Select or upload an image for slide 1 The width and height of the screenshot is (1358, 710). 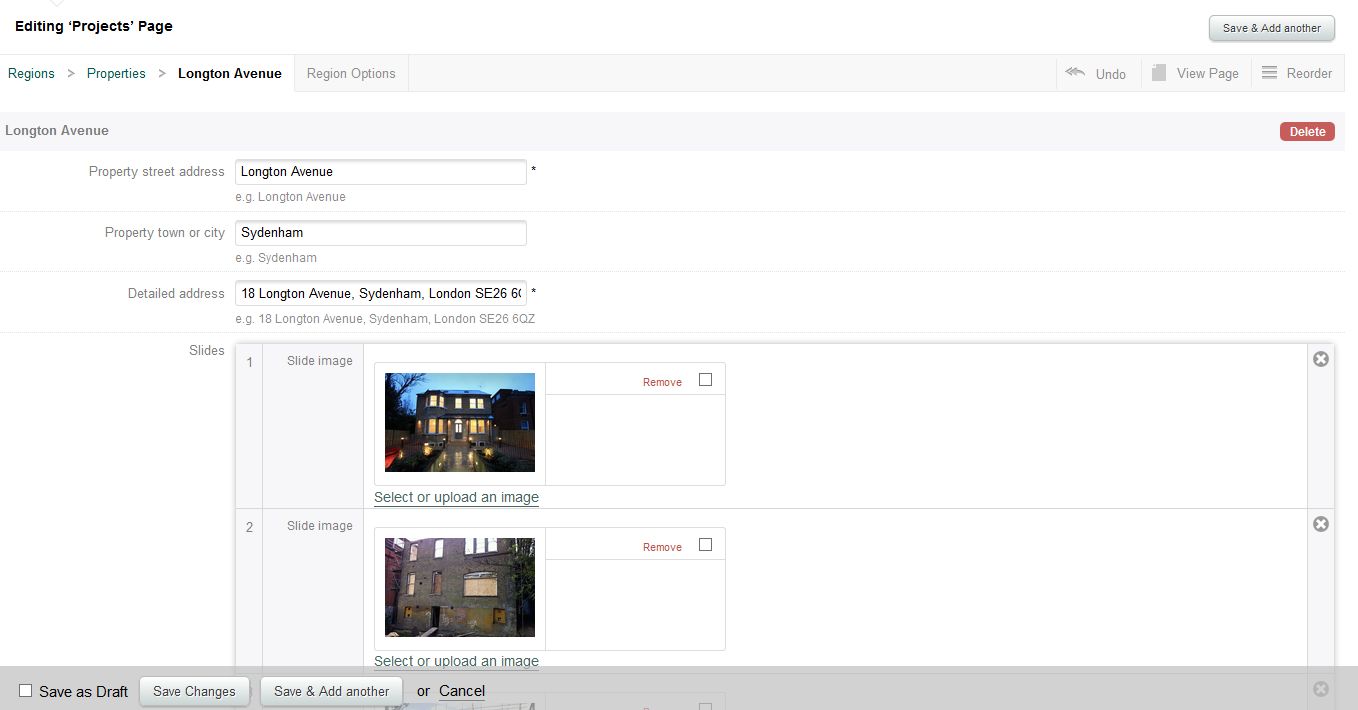pos(456,497)
